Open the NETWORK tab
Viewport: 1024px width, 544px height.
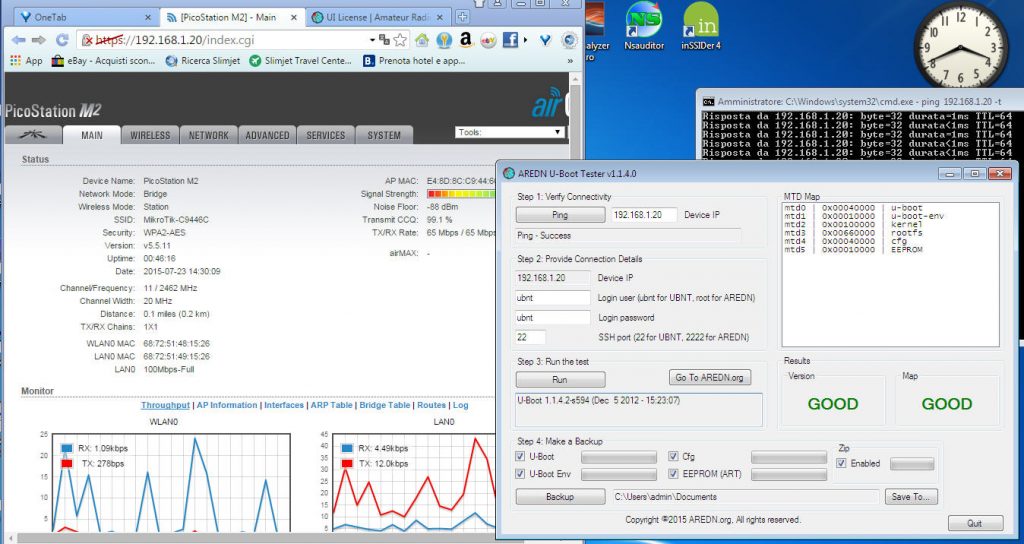pos(209,135)
